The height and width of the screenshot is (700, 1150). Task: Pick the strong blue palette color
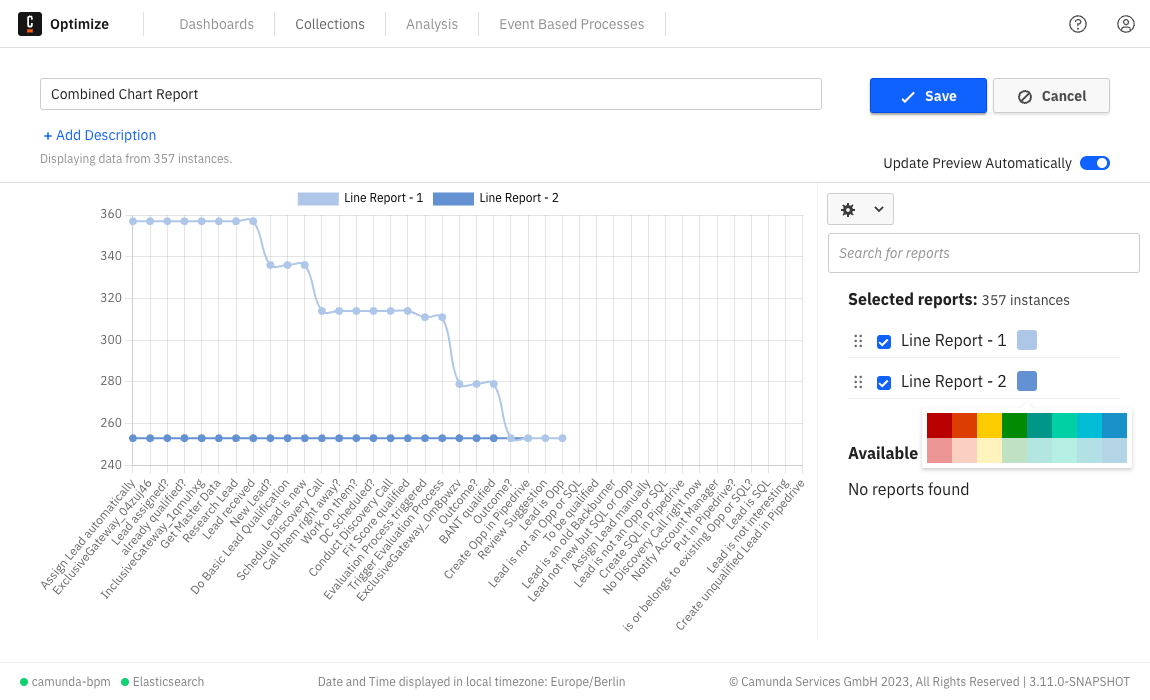coord(1114,426)
